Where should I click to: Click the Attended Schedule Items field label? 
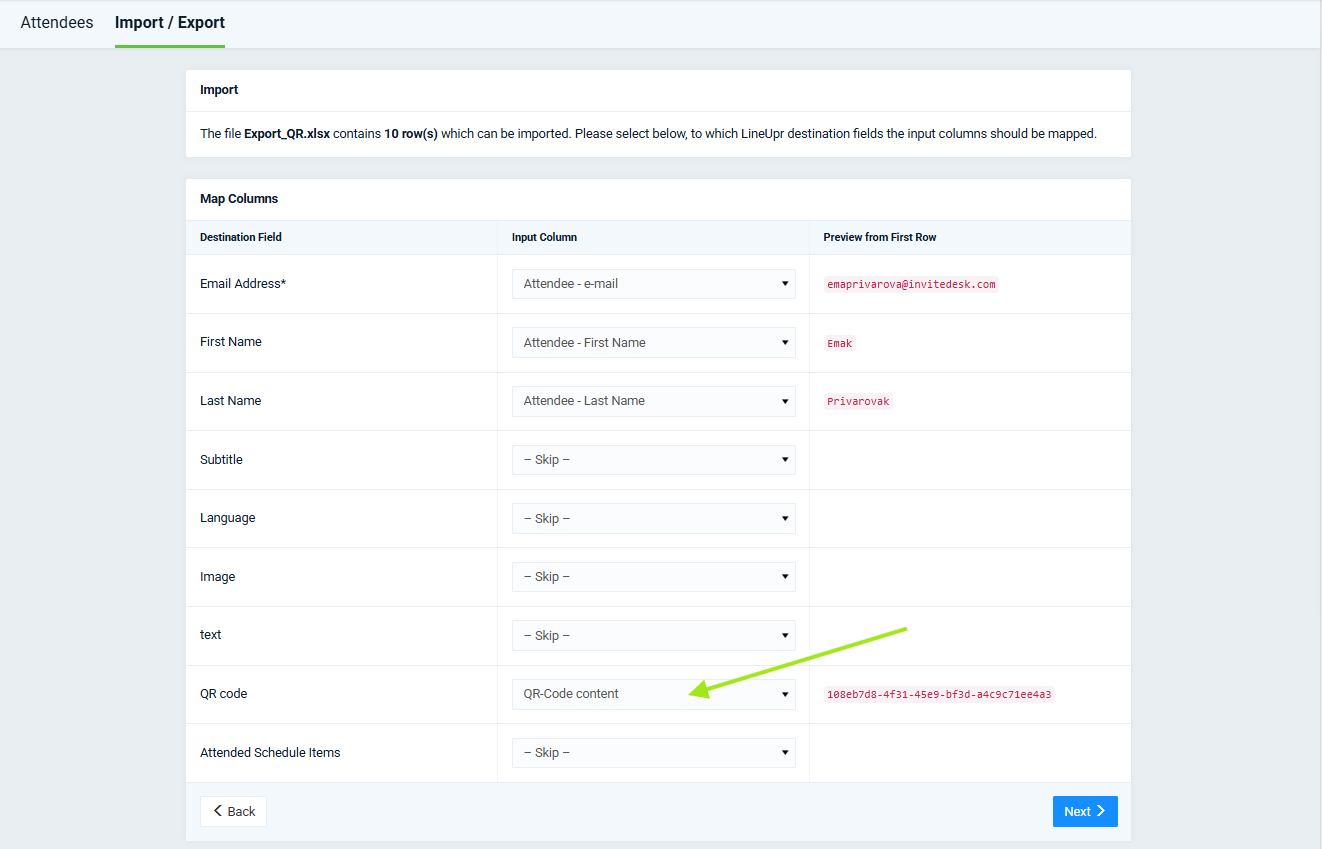coord(270,753)
